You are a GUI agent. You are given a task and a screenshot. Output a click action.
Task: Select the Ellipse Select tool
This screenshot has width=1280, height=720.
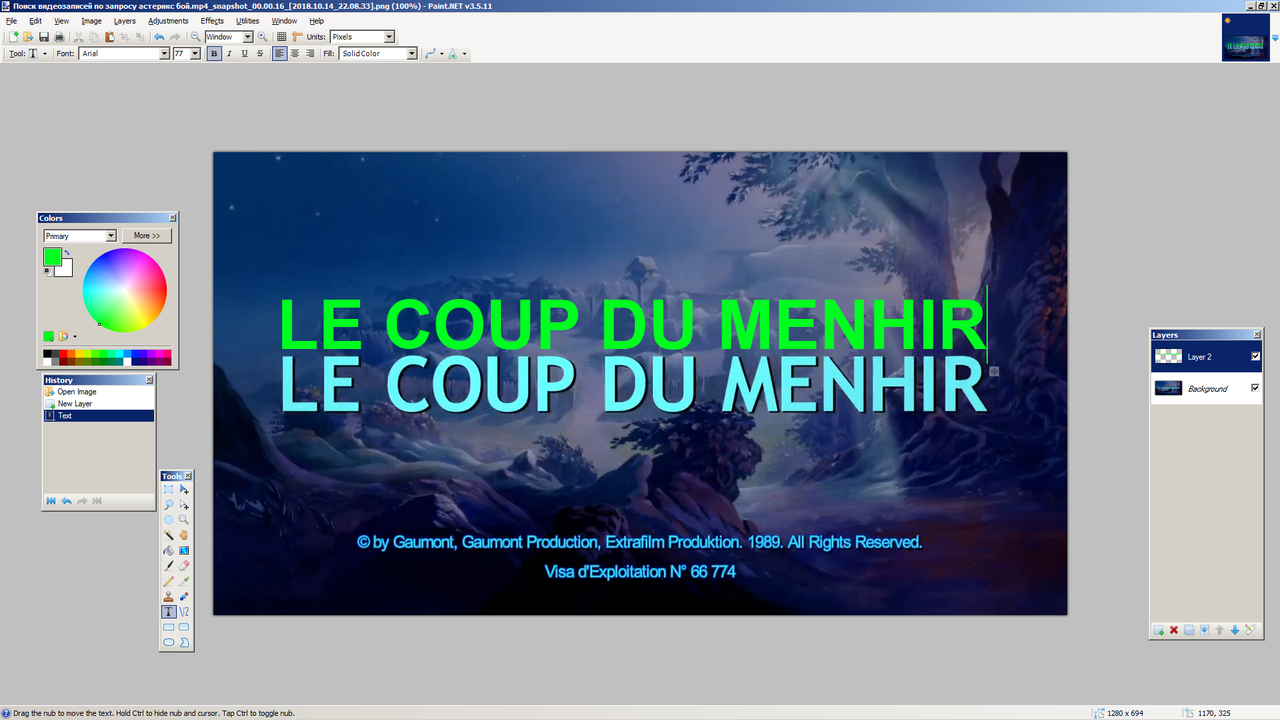168,520
